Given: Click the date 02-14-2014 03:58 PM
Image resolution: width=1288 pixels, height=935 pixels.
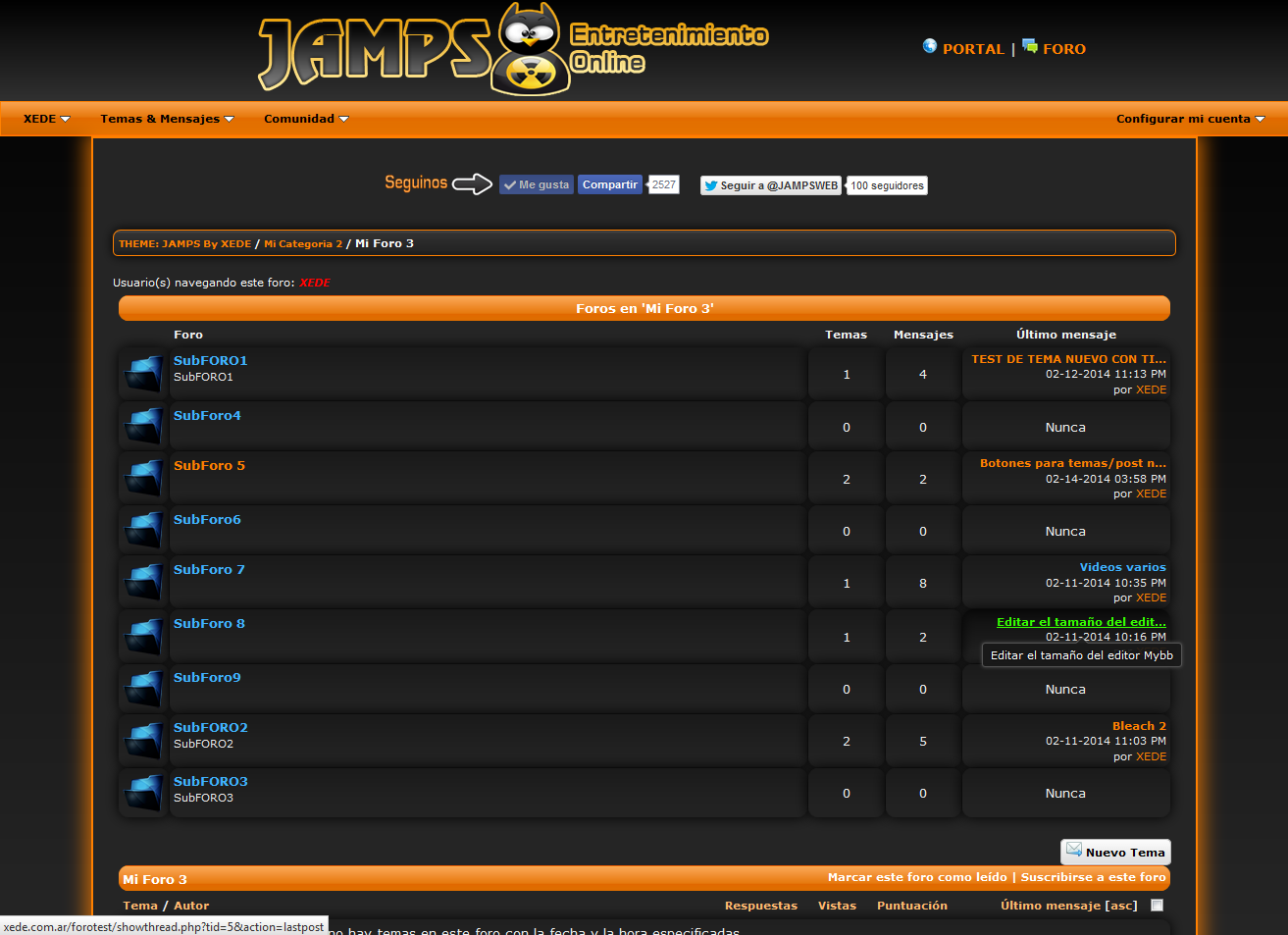Looking at the screenshot, I should click(x=1106, y=479).
